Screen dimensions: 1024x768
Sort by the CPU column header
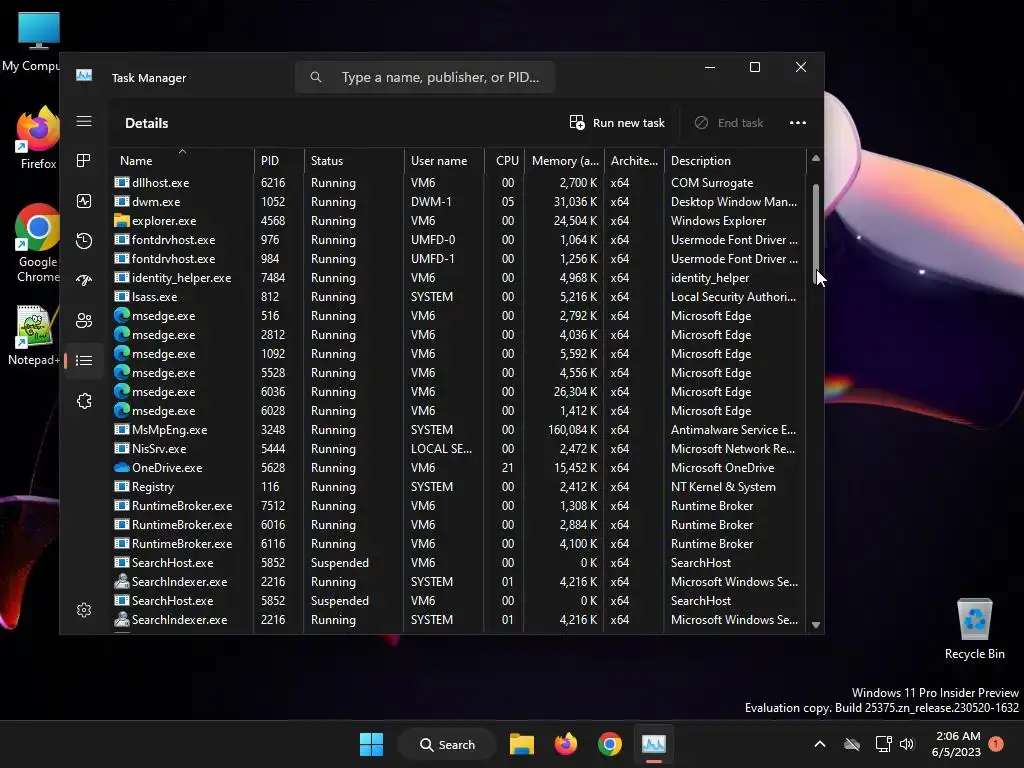click(x=507, y=161)
